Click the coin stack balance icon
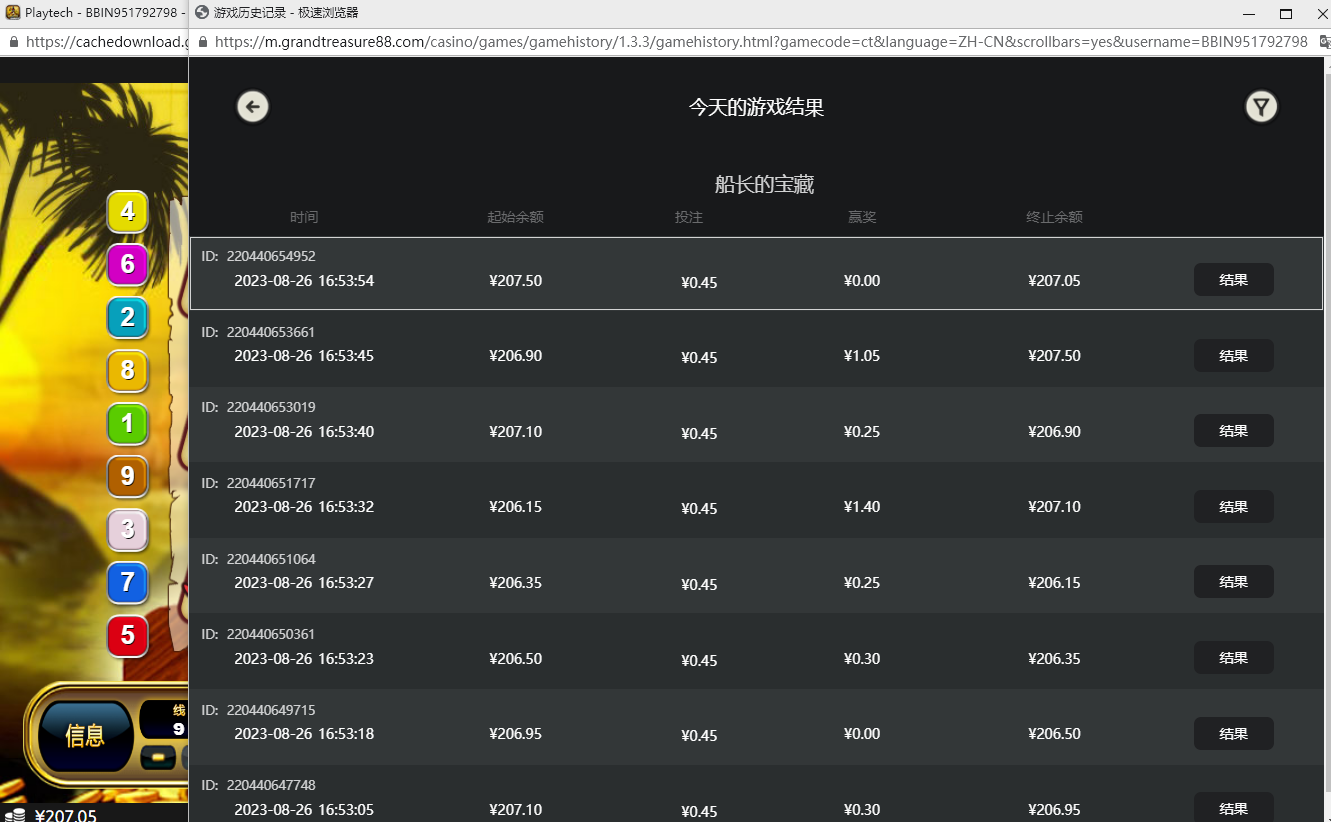This screenshot has width=1331, height=822. [14, 814]
